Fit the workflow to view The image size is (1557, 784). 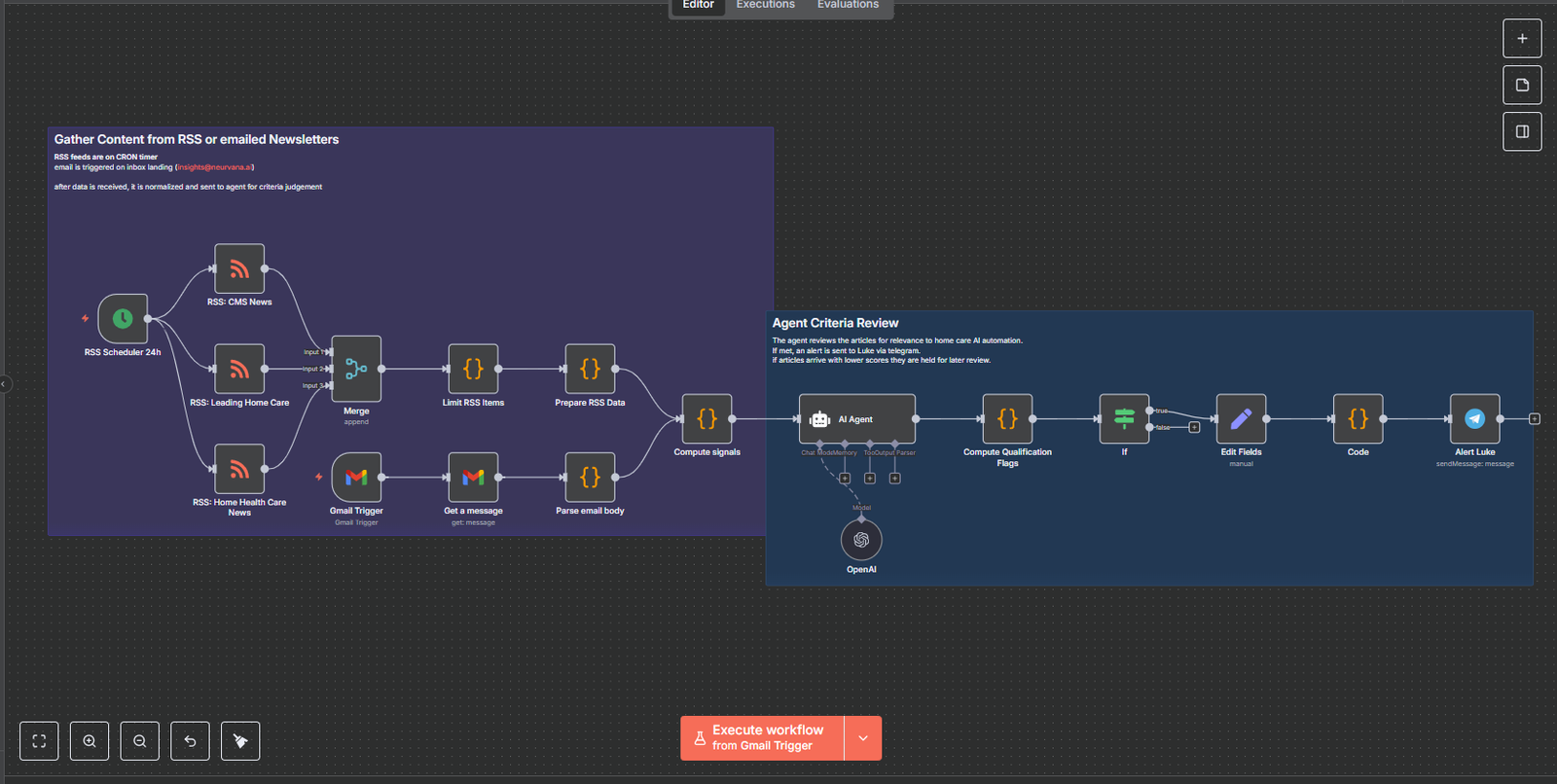39,741
